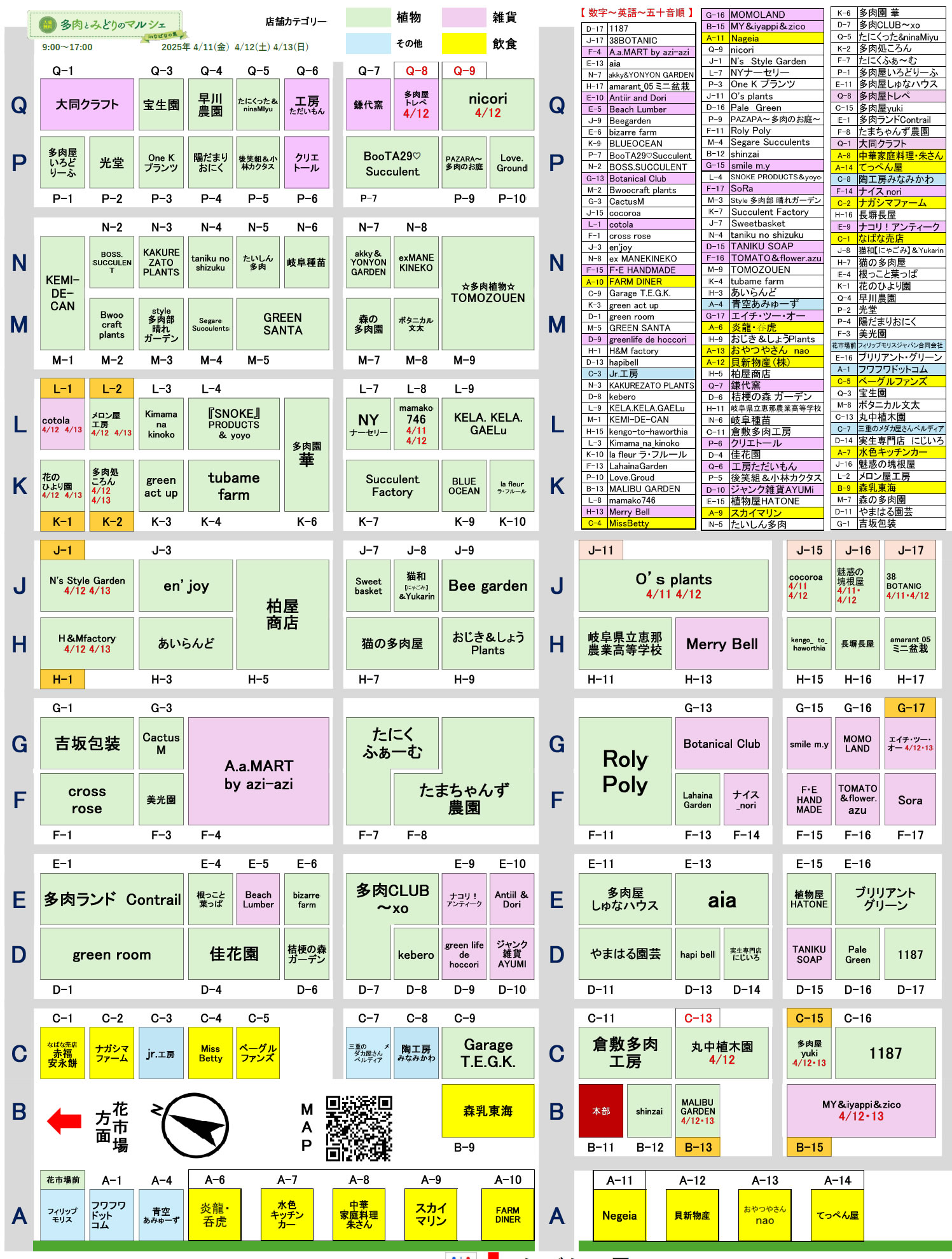The height and width of the screenshot is (1259, 952).
Task: Select the 『SNOKE』 PRODUCTS & yoyo booth
Action: pyautogui.click(x=233, y=423)
